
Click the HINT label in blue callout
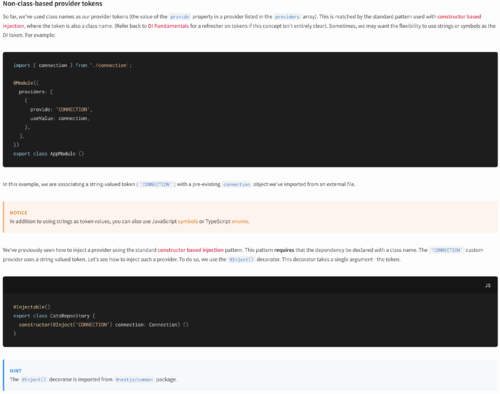click(x=16, y=371)
